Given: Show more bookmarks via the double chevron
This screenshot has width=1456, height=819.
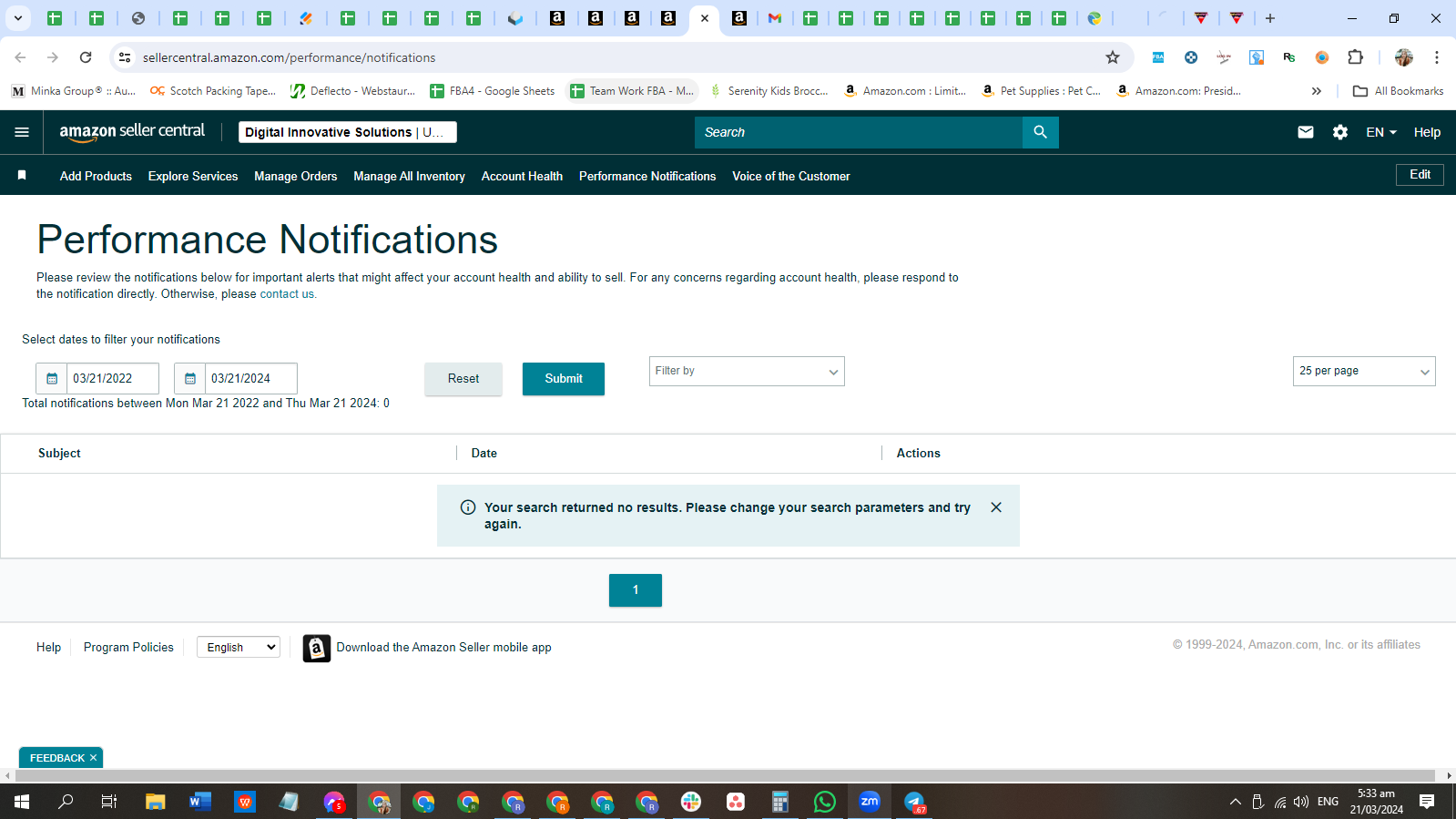Looking at the screenshot, I should [x=1316, y=91].
